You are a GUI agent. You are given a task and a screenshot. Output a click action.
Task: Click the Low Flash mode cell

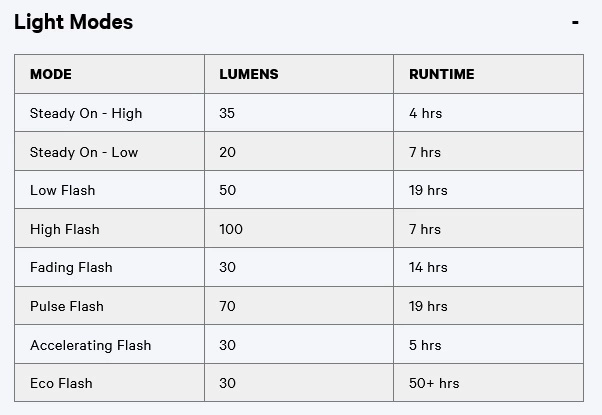click(63, 190)
